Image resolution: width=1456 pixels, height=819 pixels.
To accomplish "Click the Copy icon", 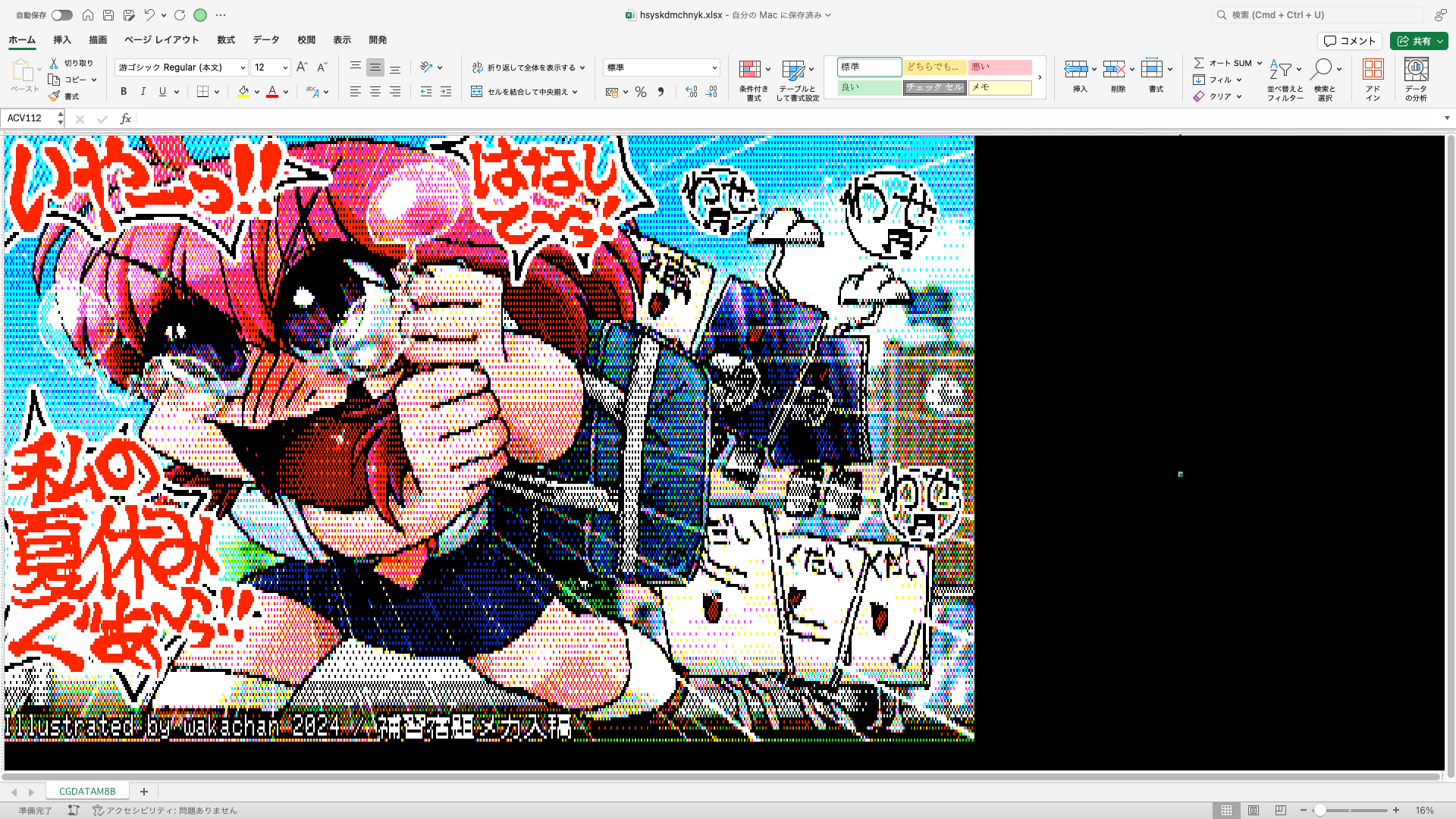I will [x=54, y=80].
